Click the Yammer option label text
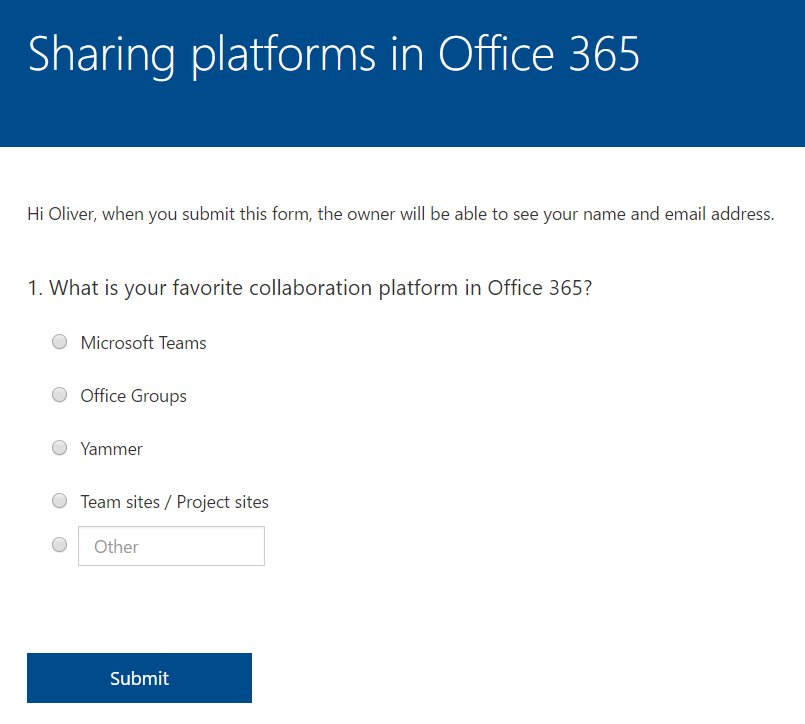Screen dimensions: 805x724 pos(111,449)
